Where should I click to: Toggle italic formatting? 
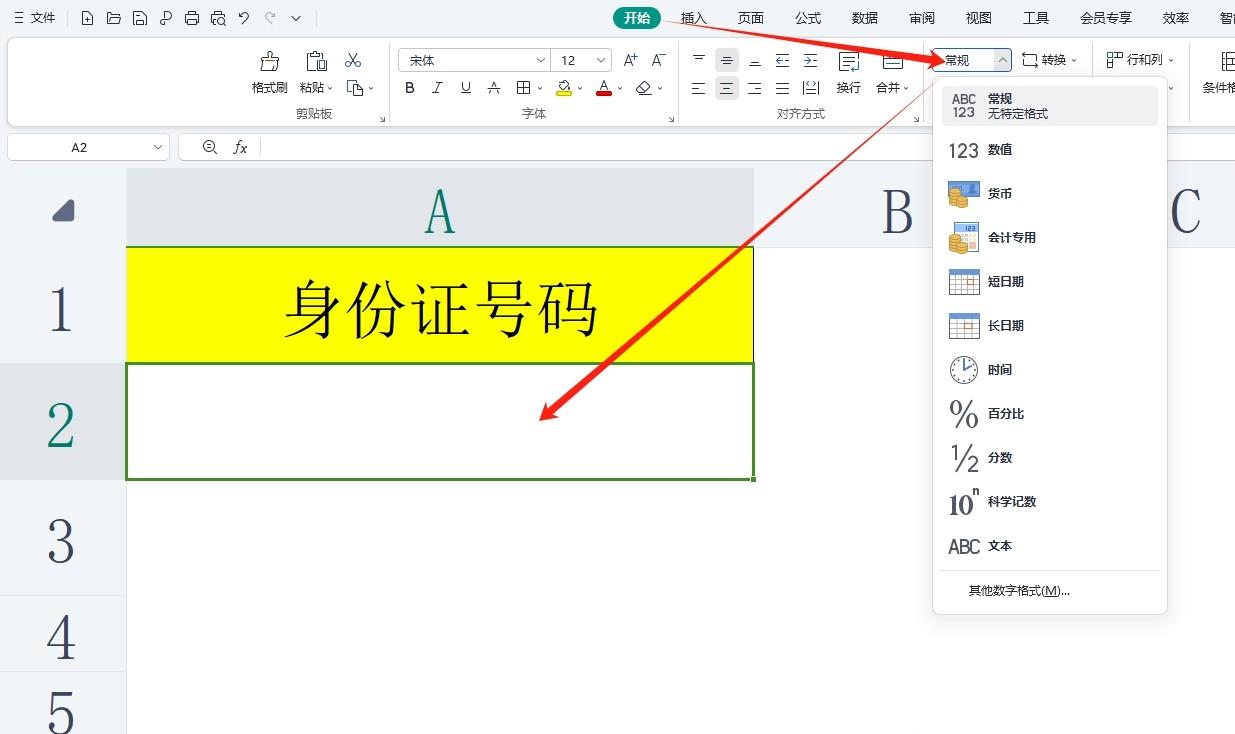[x=437, y=88]
